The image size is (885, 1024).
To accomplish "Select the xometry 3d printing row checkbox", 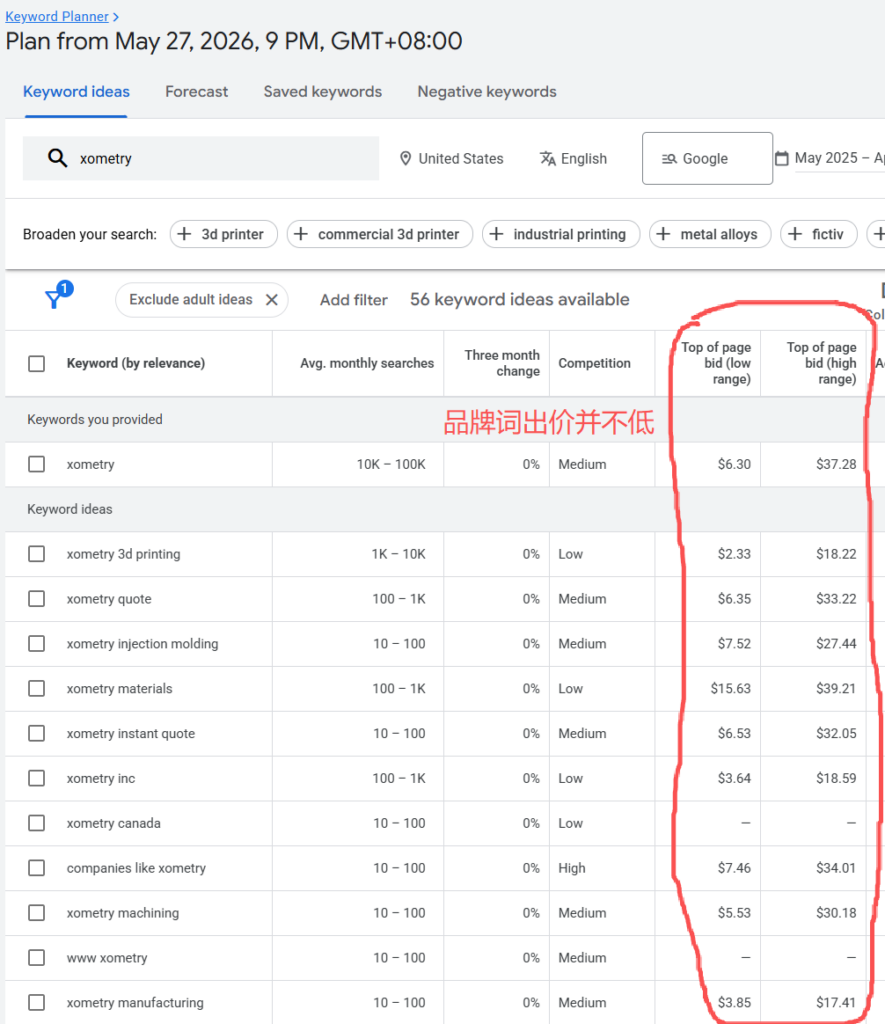I will click(x=37, y=554).
